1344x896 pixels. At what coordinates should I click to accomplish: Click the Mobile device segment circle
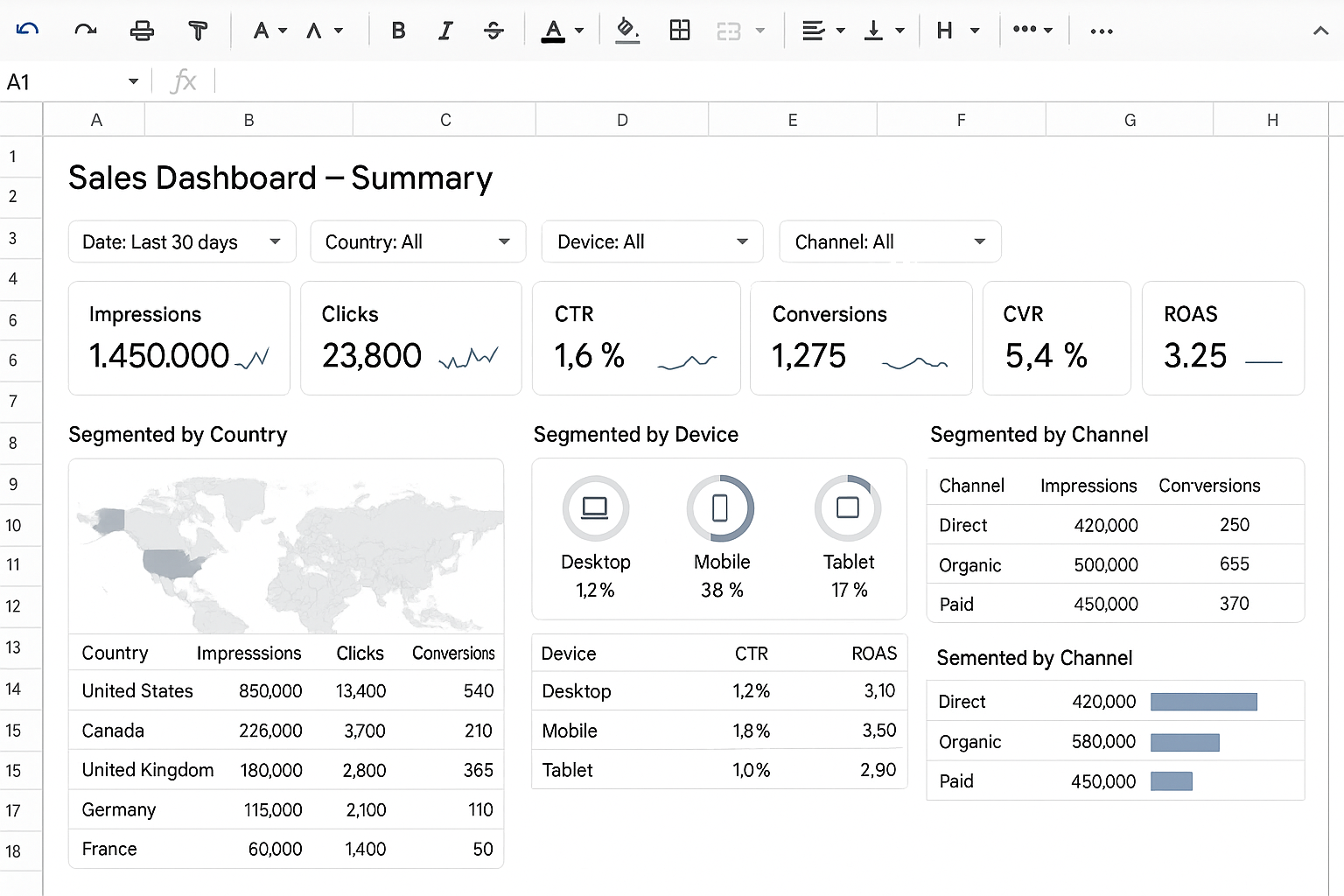[721, 507]
